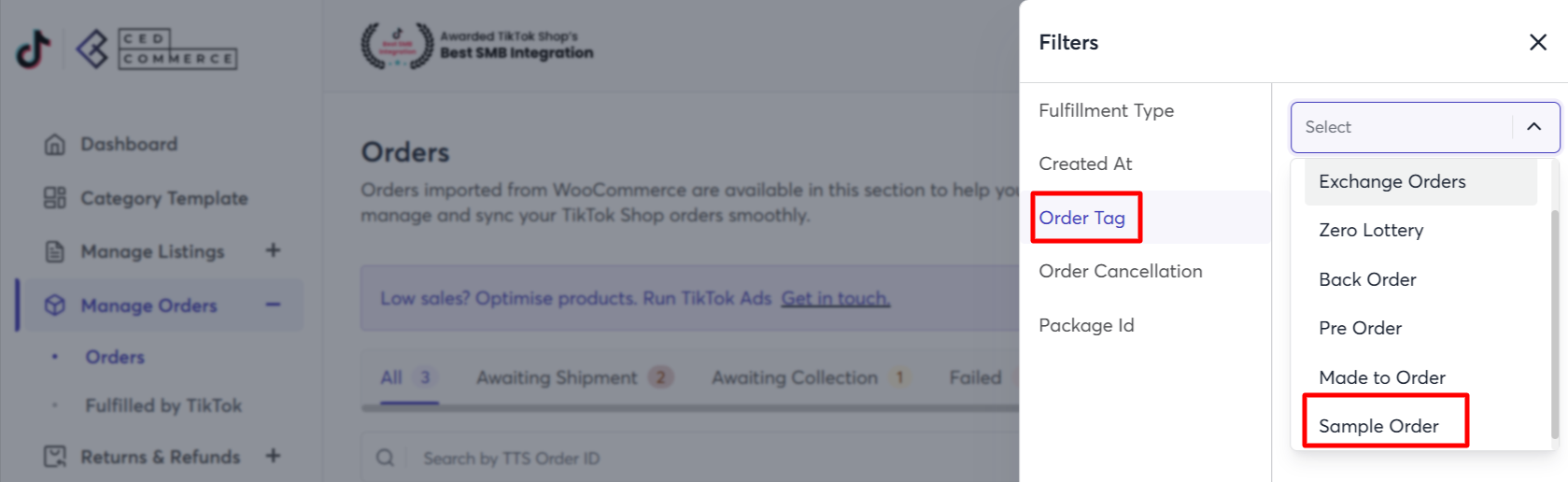The height and width of the screenshot is (482, 1568).
Task: Click the Category Template grid icon
Action: [55, 198]
